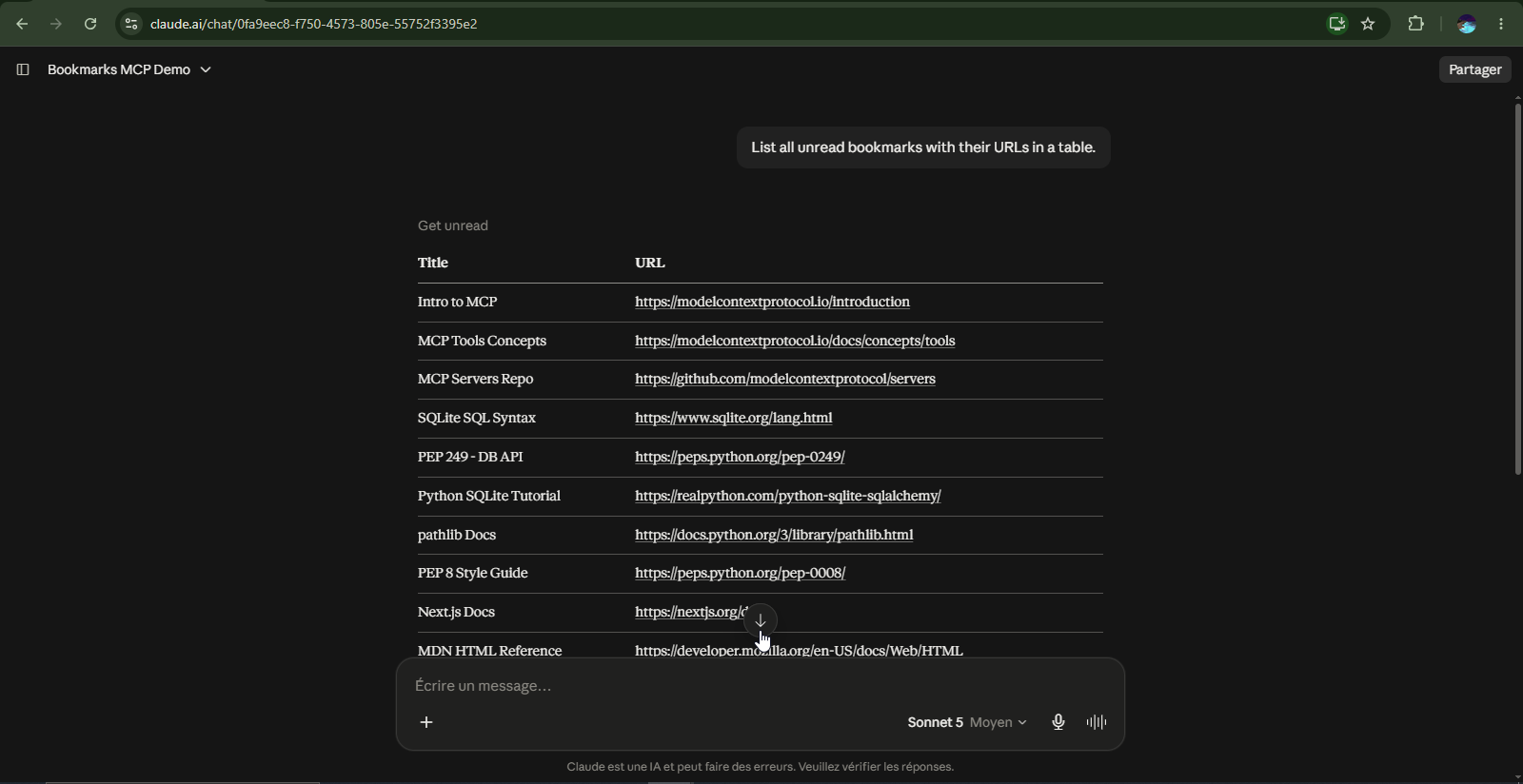Open the Chrome profile avatar
This screenshot has height=784, width=1523.
(1467, 24)
